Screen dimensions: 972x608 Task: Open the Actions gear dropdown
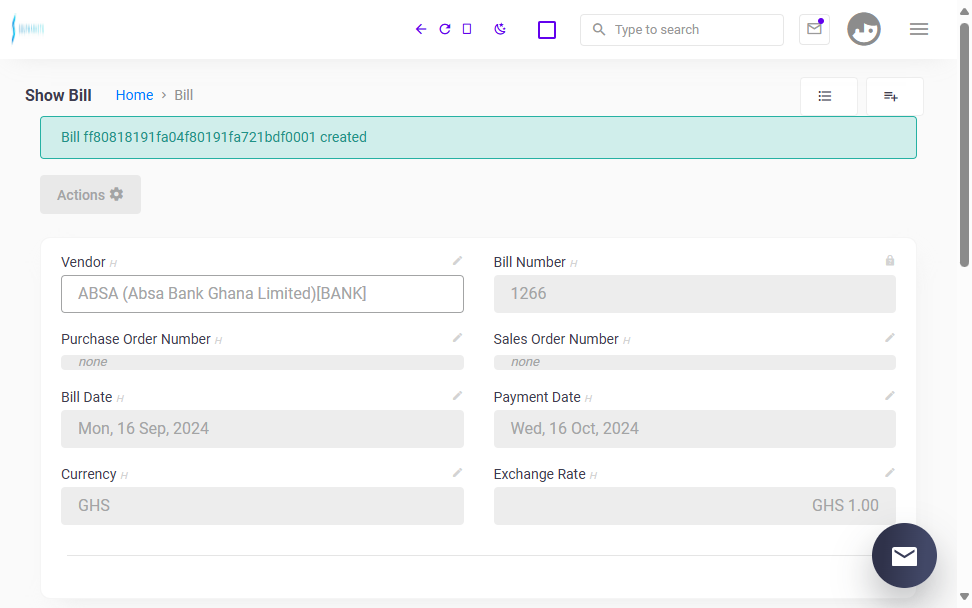click(91, 195)
